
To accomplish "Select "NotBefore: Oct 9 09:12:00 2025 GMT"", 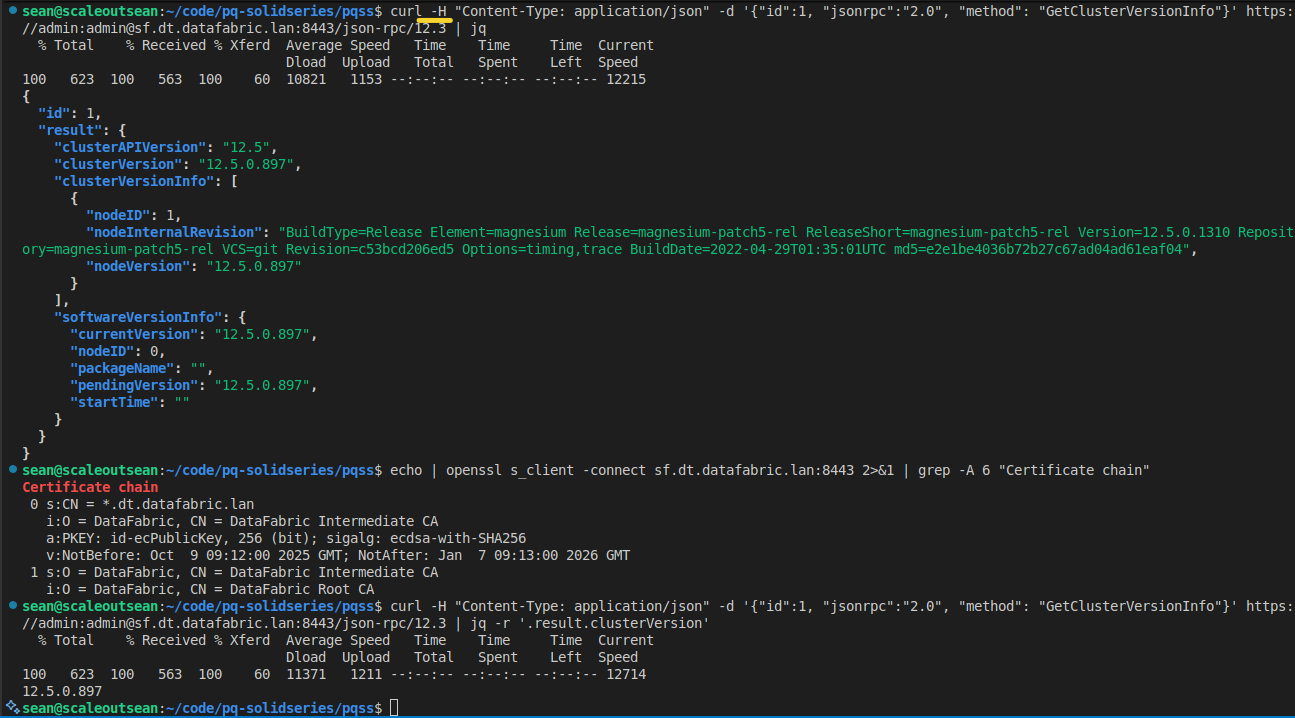I will [x=200, y=555].
